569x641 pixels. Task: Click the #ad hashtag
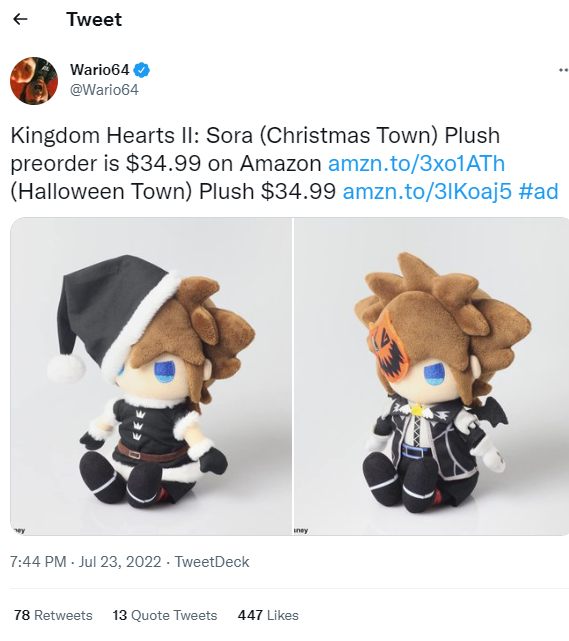click(x=538, y=191)
